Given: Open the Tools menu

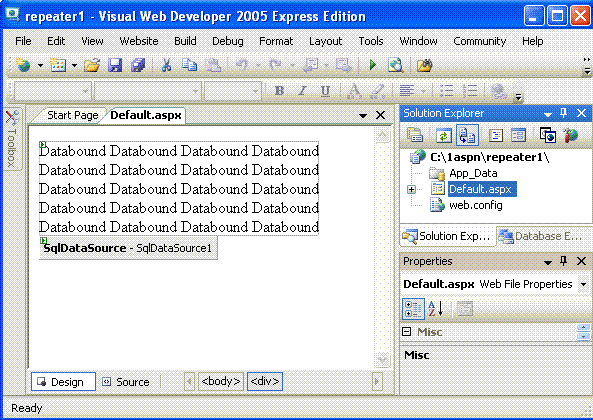Looking at the screenshot, I should point(371,41).
